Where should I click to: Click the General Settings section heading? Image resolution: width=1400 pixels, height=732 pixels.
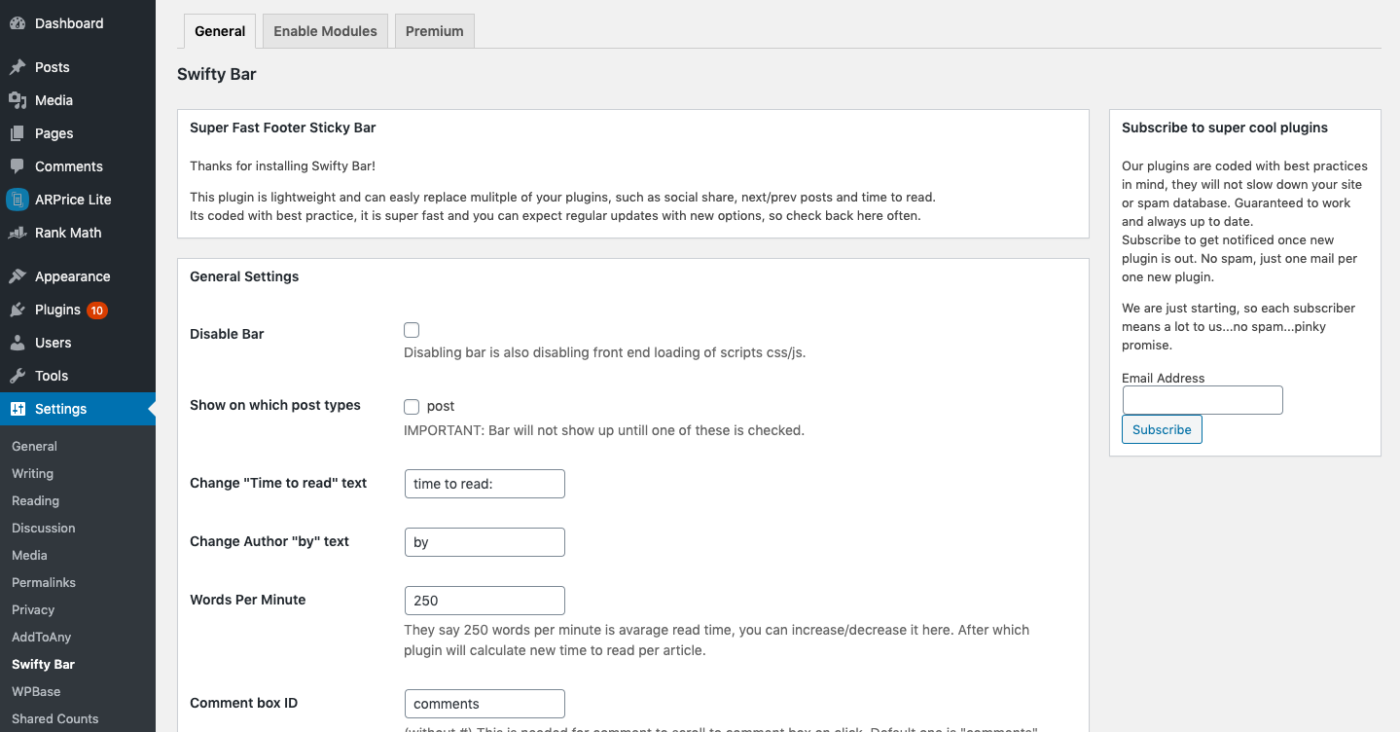pyautogui.click(x=244, y=276)
